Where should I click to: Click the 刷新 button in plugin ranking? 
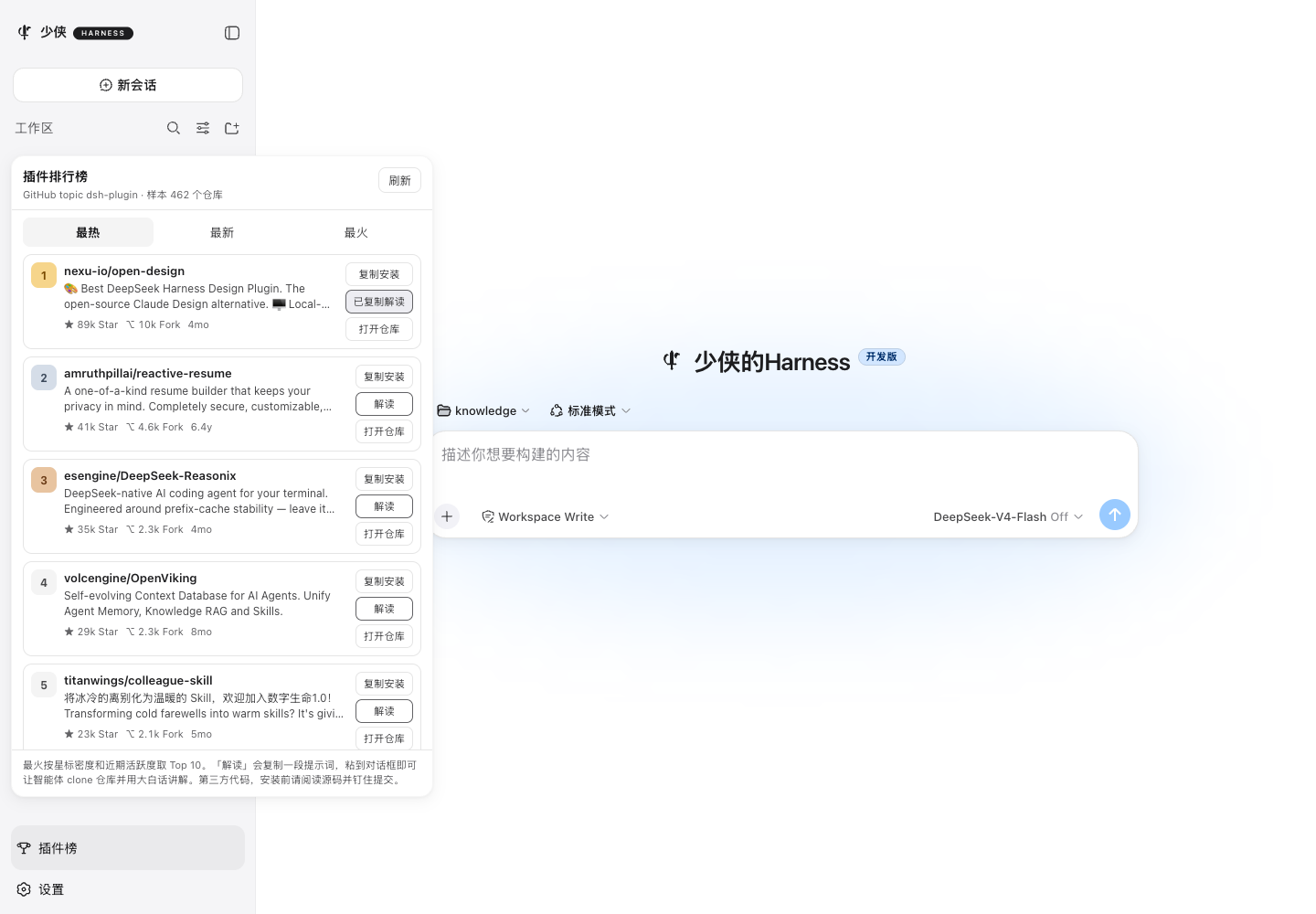click(399, 180)
